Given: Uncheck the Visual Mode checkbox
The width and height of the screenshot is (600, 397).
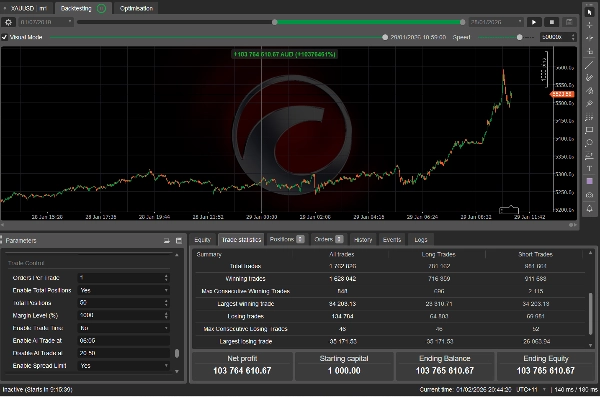Looking at the screenshot, I should tap(5, 37).
